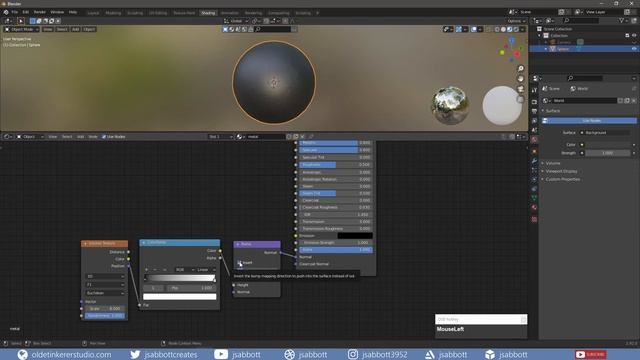Open the Window menu
This screenshot has width=640, height=360.
click(57, 12)
